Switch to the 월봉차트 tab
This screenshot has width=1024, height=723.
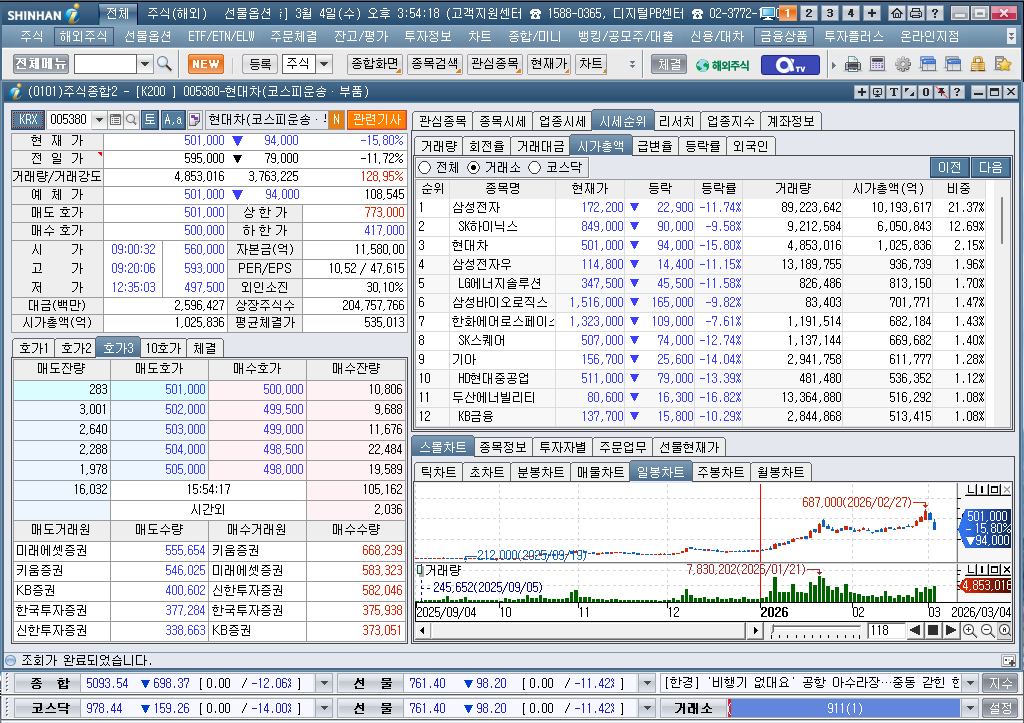(780, 472)
